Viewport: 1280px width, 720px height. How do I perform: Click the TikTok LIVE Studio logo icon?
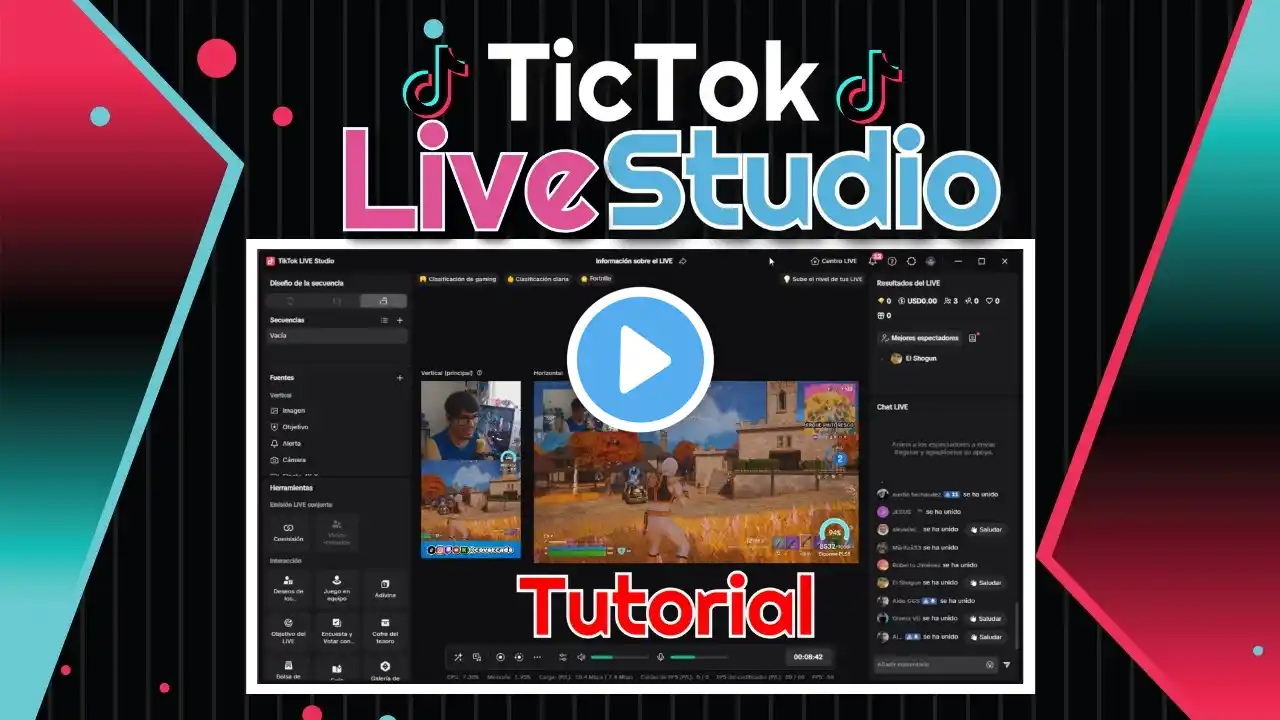pyautogui.click(x=270, y=261)
